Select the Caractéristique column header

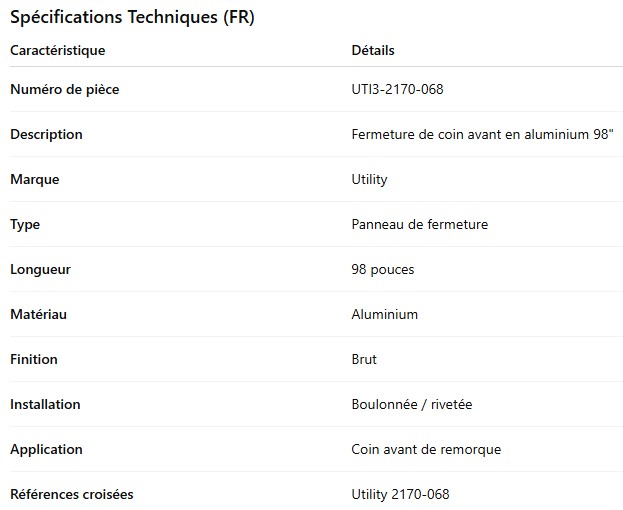pos(57,50)
